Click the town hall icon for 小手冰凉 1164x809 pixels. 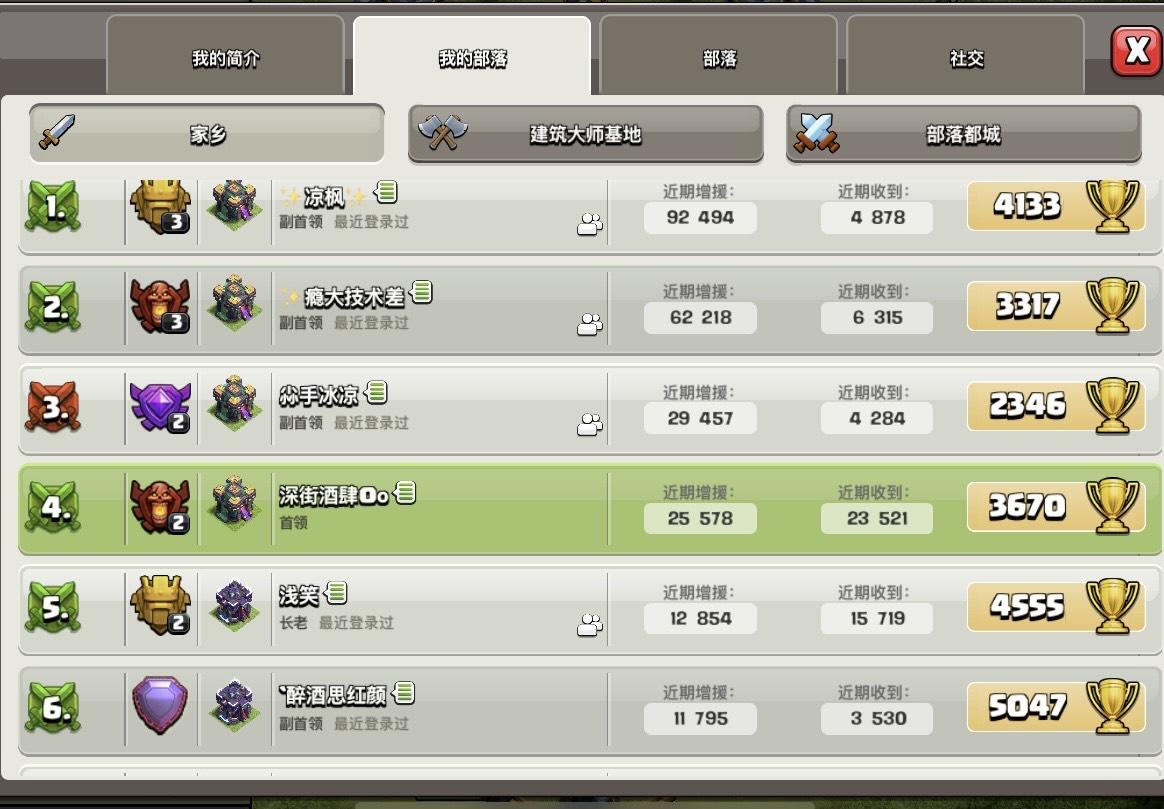235,404
